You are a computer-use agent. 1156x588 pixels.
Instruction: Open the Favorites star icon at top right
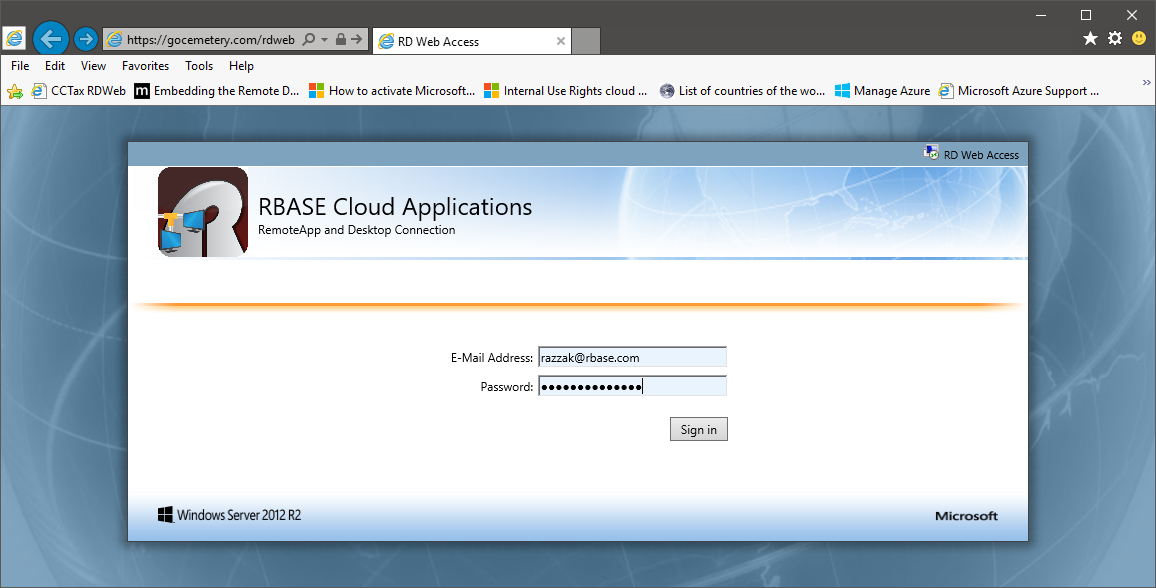pyautogui.click(x=1090, y=38)
